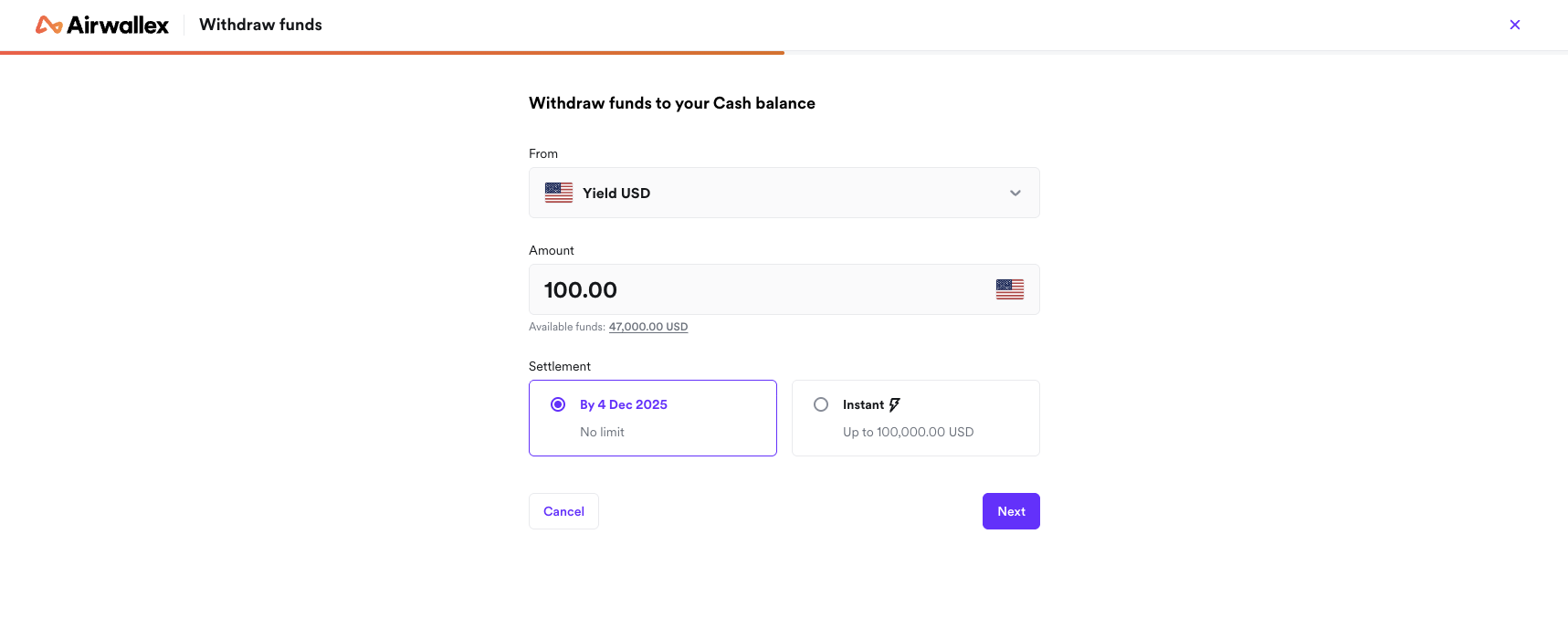Image resolution: width=1568 pixels, height=618 pixels.
Task: Click the US flag in Amount field
Action: [1009, 289]
